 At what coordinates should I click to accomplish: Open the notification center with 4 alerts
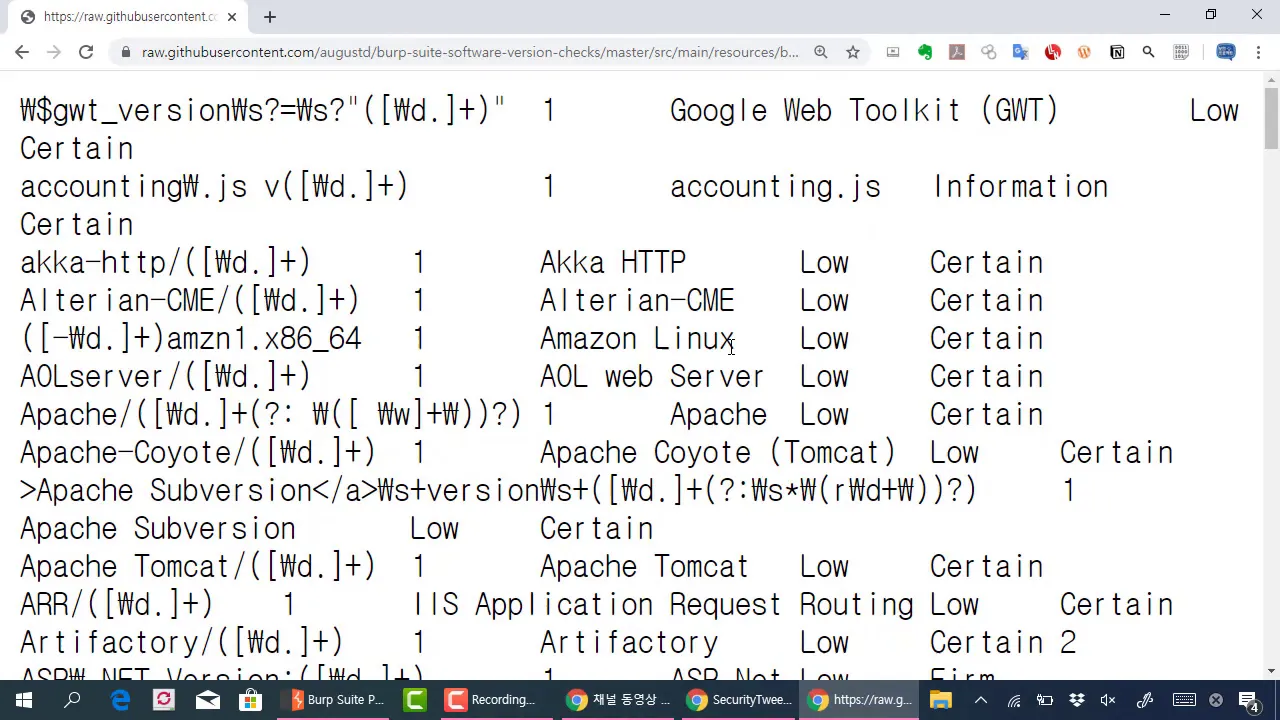pos(1249,701)
